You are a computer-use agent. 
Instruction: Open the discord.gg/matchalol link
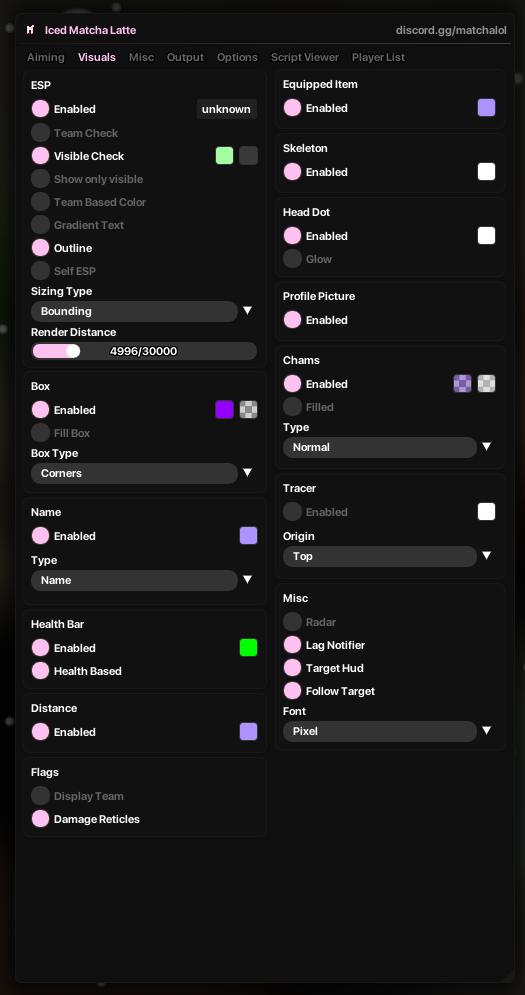coord(451,30)
